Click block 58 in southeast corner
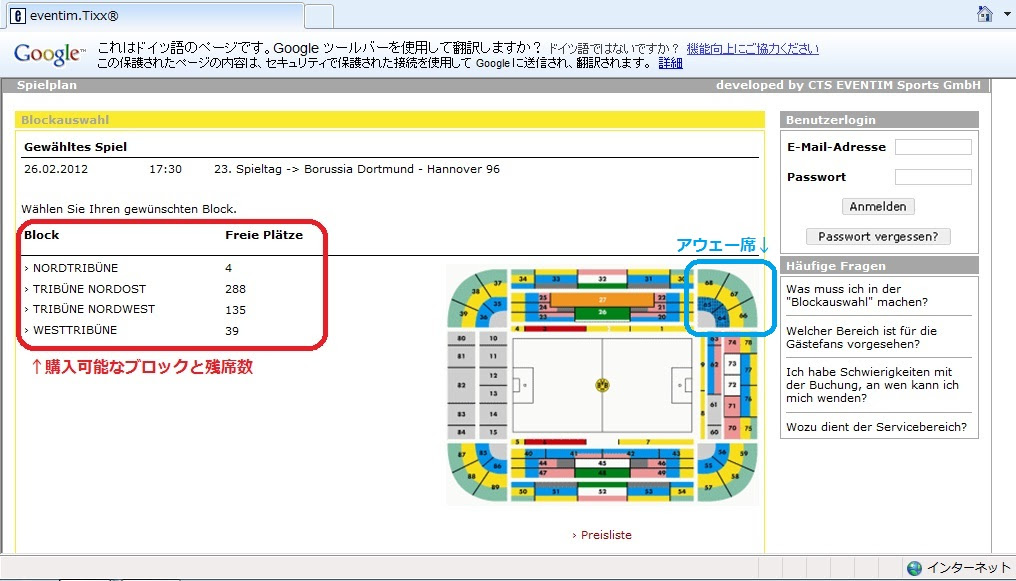The image size is (1016, 581). (x=735, y=476)
